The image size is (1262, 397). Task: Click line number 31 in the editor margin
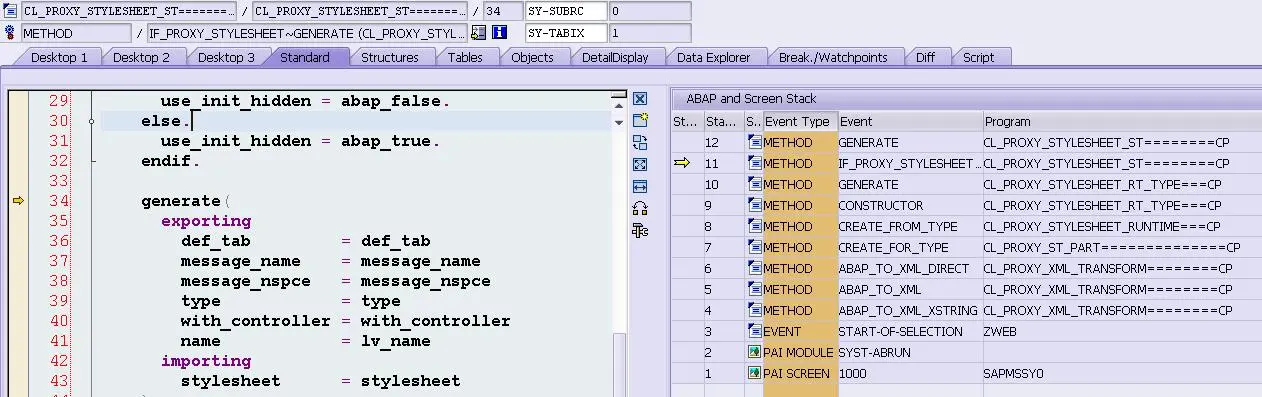coord(58,141)
